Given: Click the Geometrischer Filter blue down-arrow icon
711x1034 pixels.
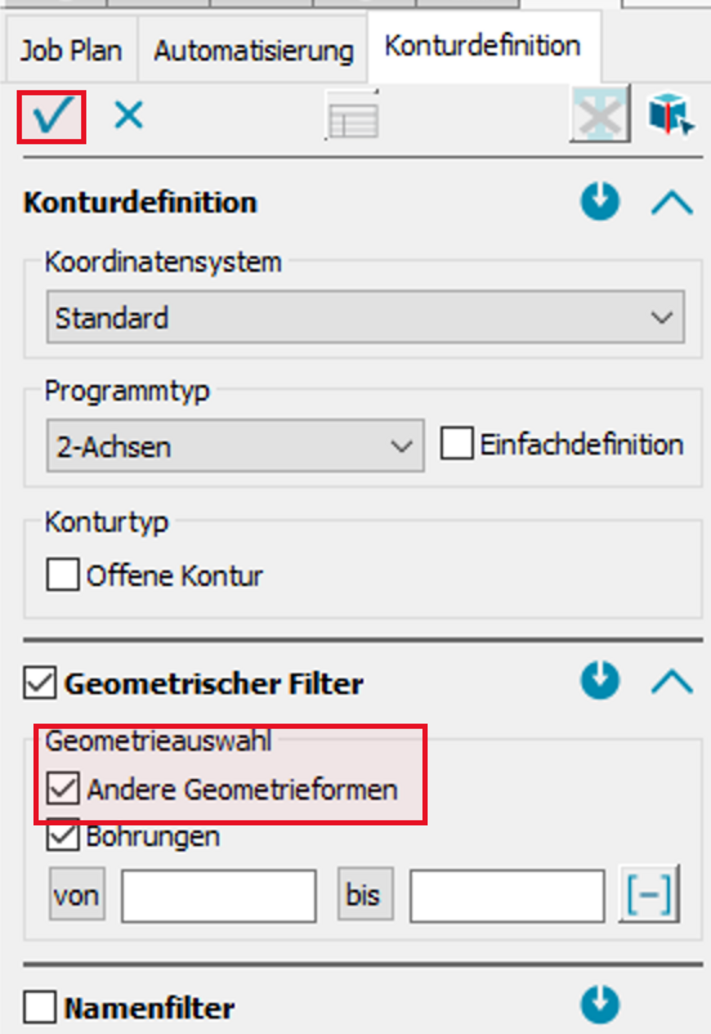Looking at the screenshot, I should pos(600,682).
